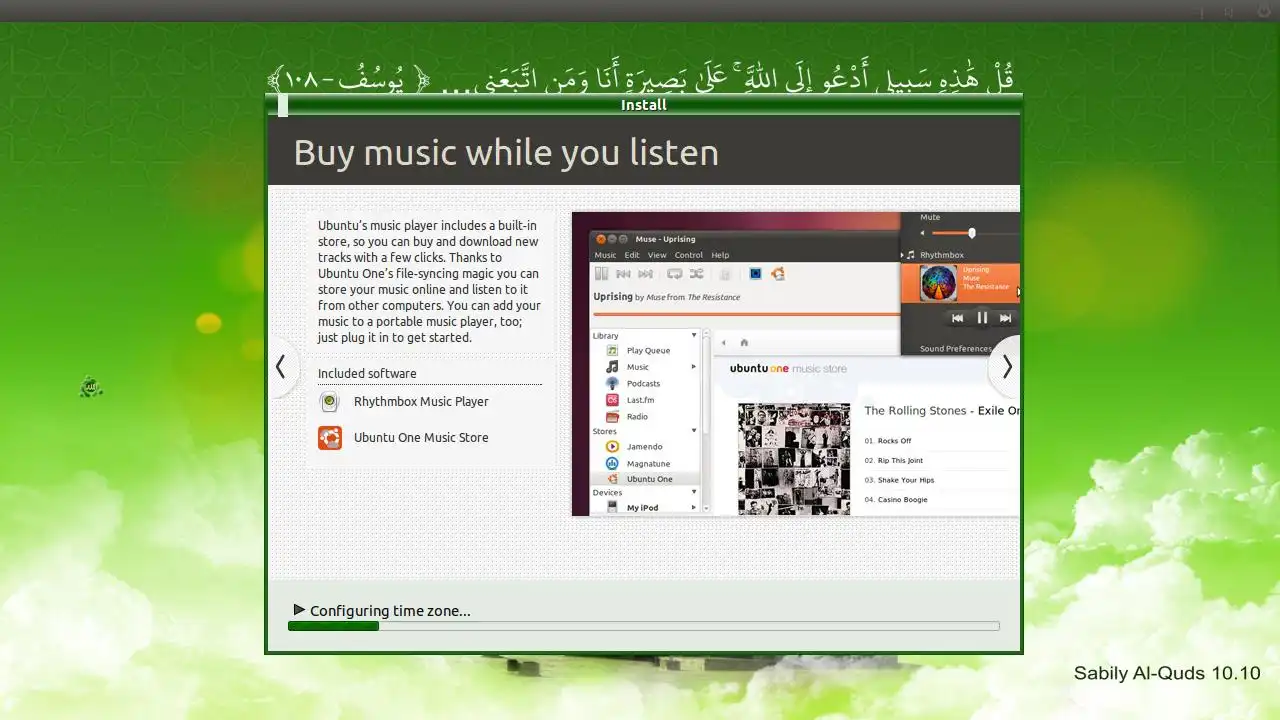Click track 01. Rocks Off
This screenshot has height=720, width=1280.
point(888,441)
